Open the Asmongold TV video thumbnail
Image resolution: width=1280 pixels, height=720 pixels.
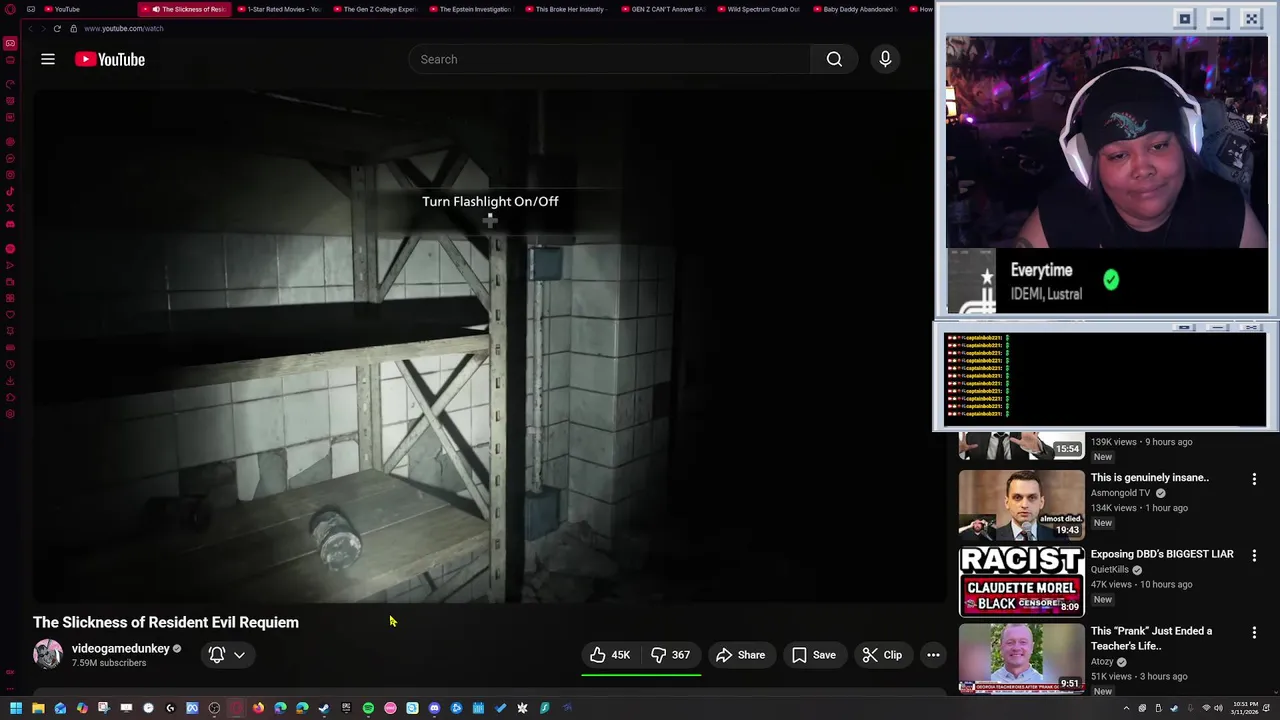tap(1021, 505)
